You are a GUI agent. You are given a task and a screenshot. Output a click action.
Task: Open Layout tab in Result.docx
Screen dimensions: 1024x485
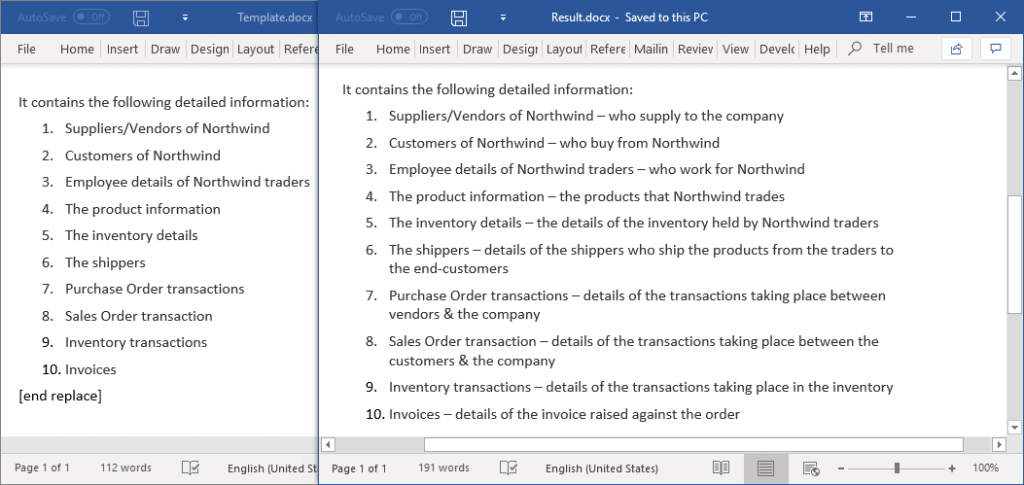coord(564,49)
